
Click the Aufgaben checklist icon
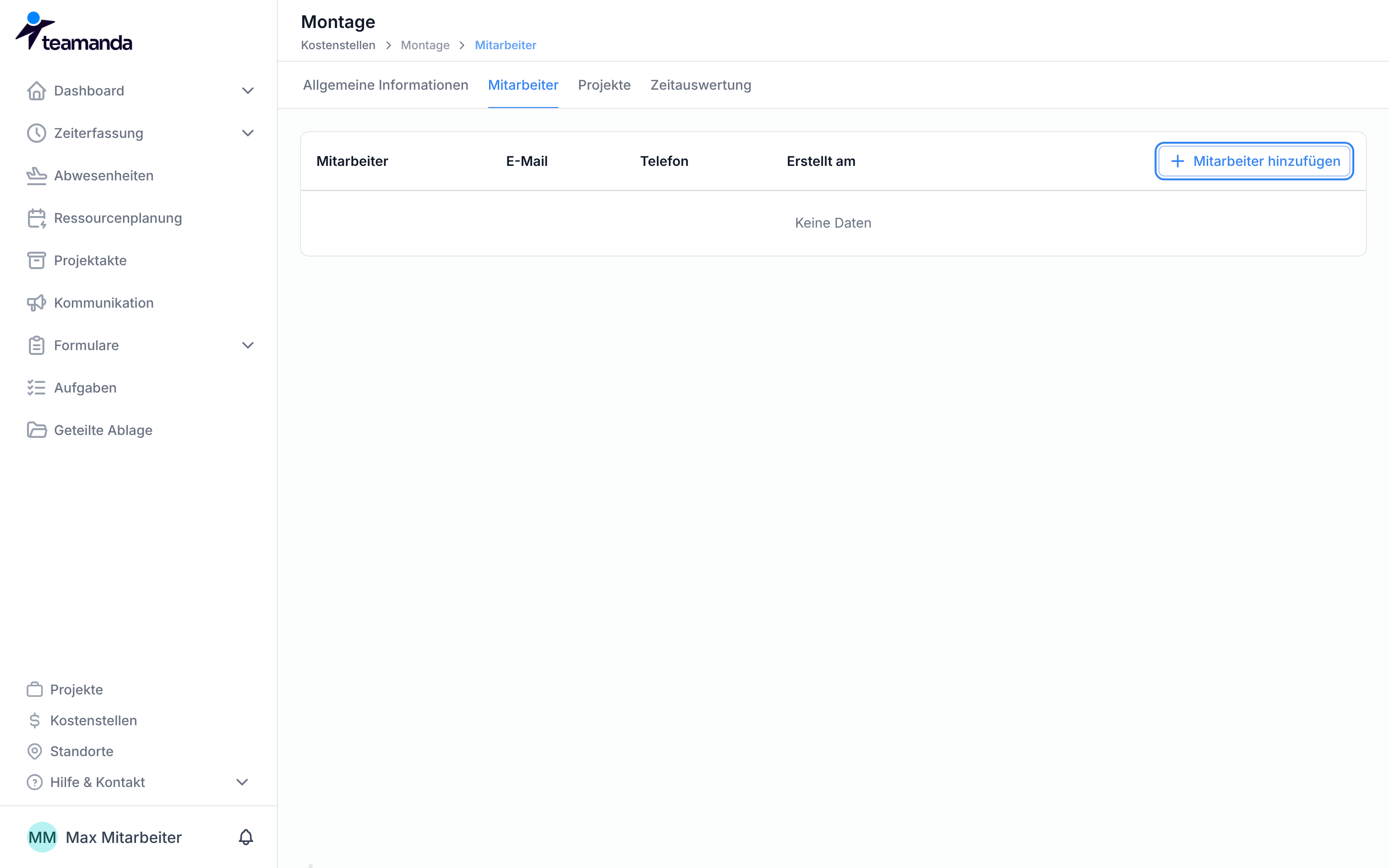tap(36, 388)
